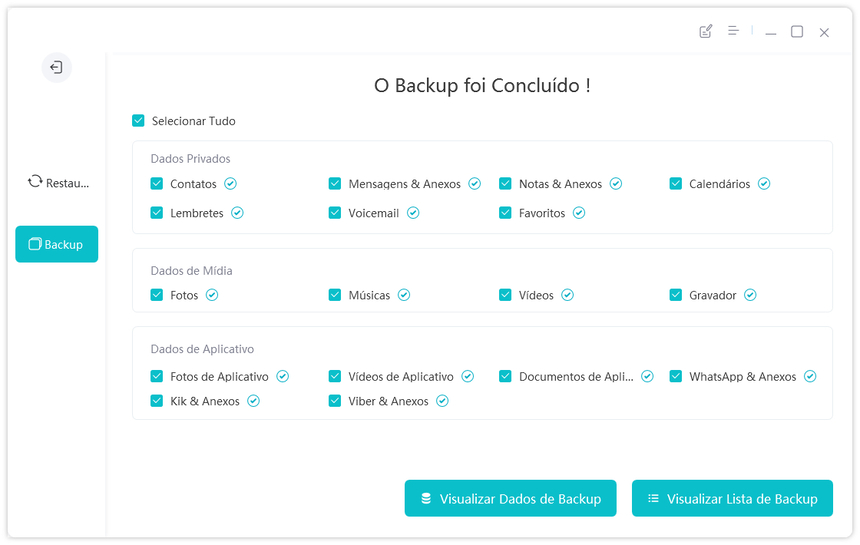Image resolution: width=860 pixels, height=545 pixels.
Task: Click the completed checkmark icon beside Kik & Anexos
Action: (x=253, y=401)
